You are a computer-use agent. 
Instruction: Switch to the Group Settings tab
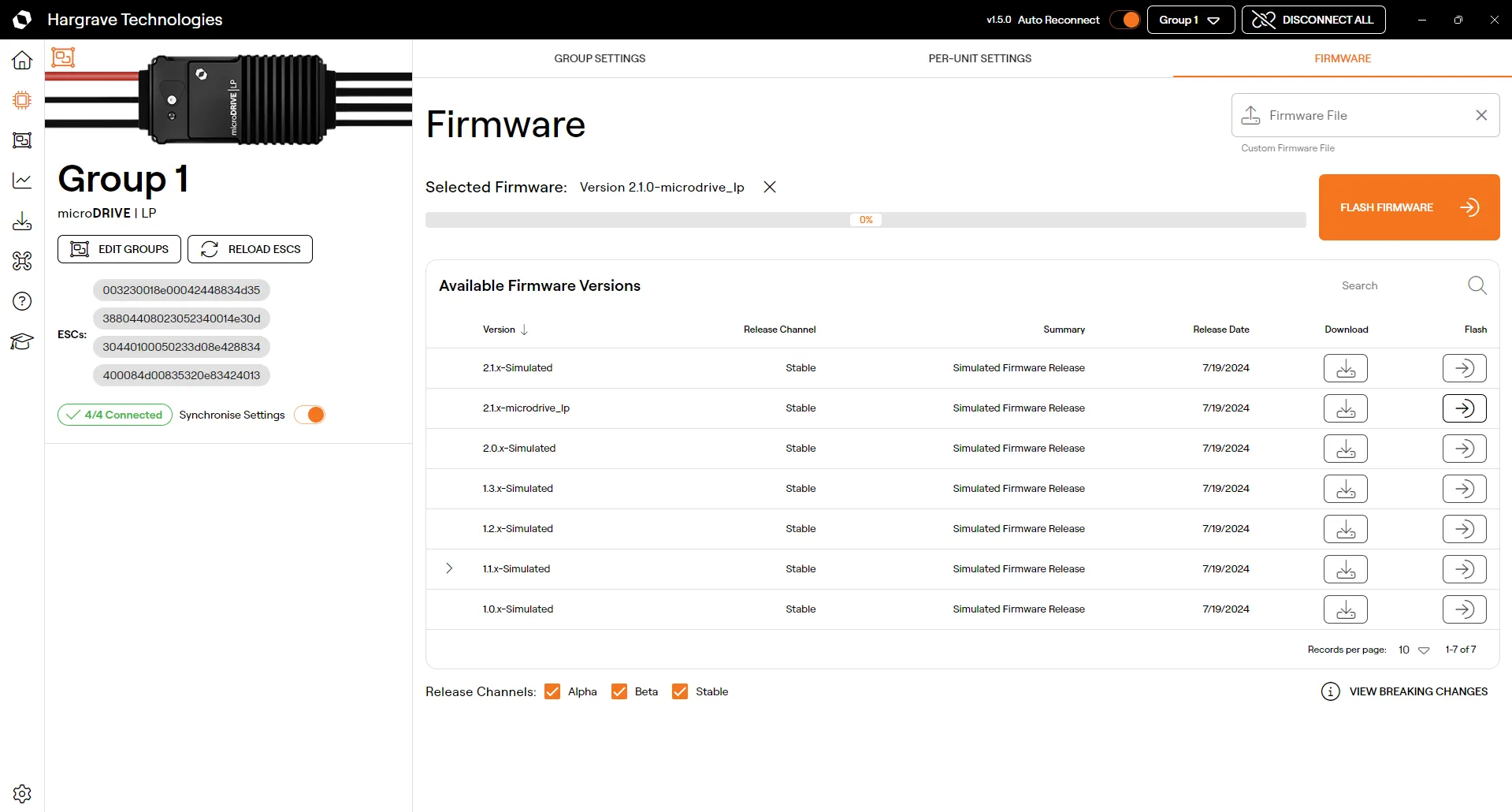600,58
